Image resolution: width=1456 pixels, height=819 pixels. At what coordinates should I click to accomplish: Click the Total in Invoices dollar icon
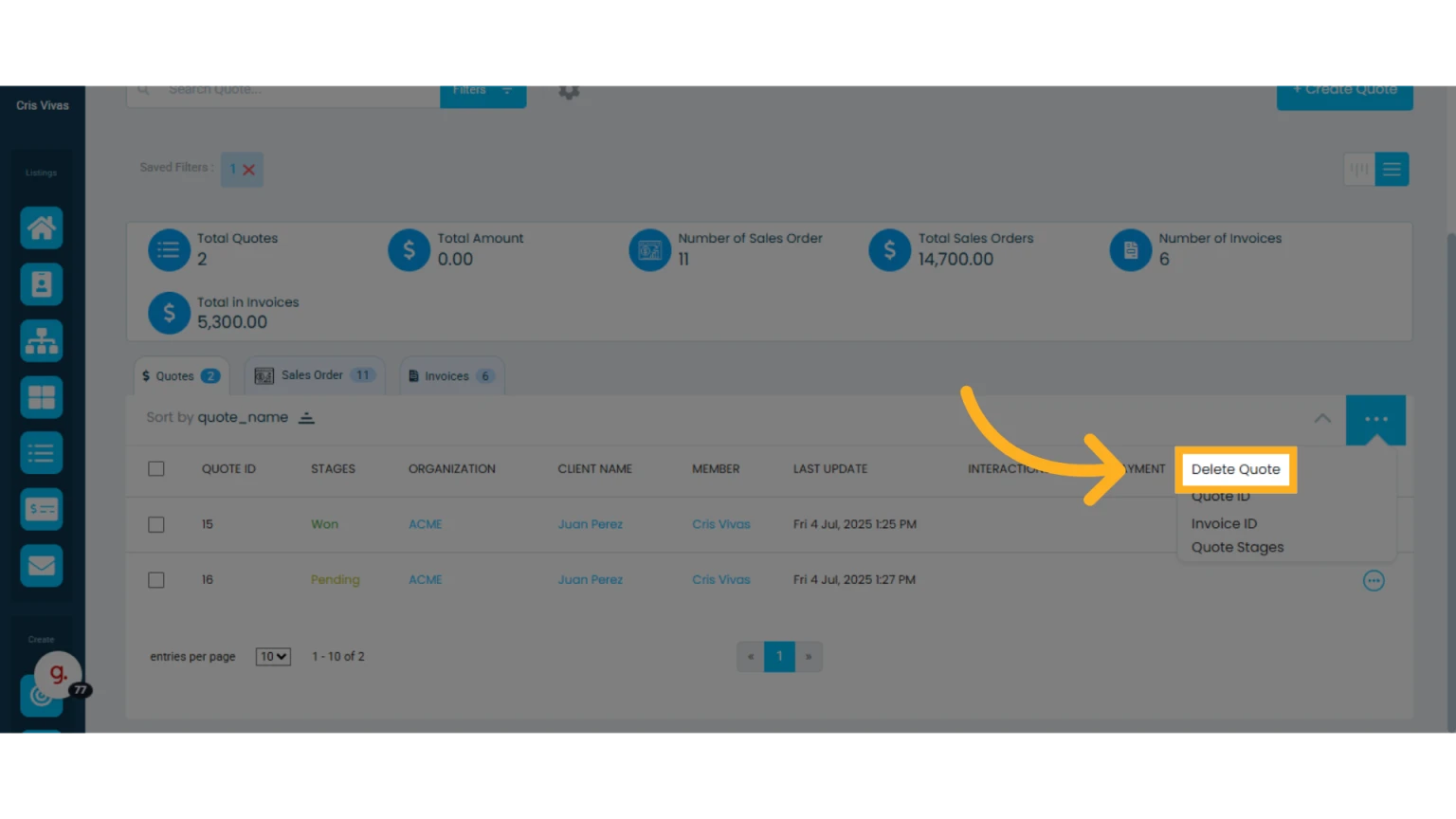point(169,314)
